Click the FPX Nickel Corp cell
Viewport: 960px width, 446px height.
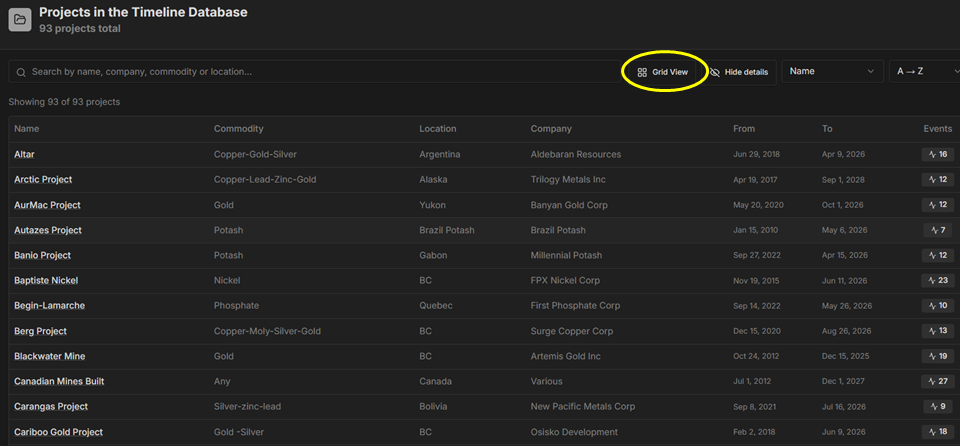coord(565,281)
